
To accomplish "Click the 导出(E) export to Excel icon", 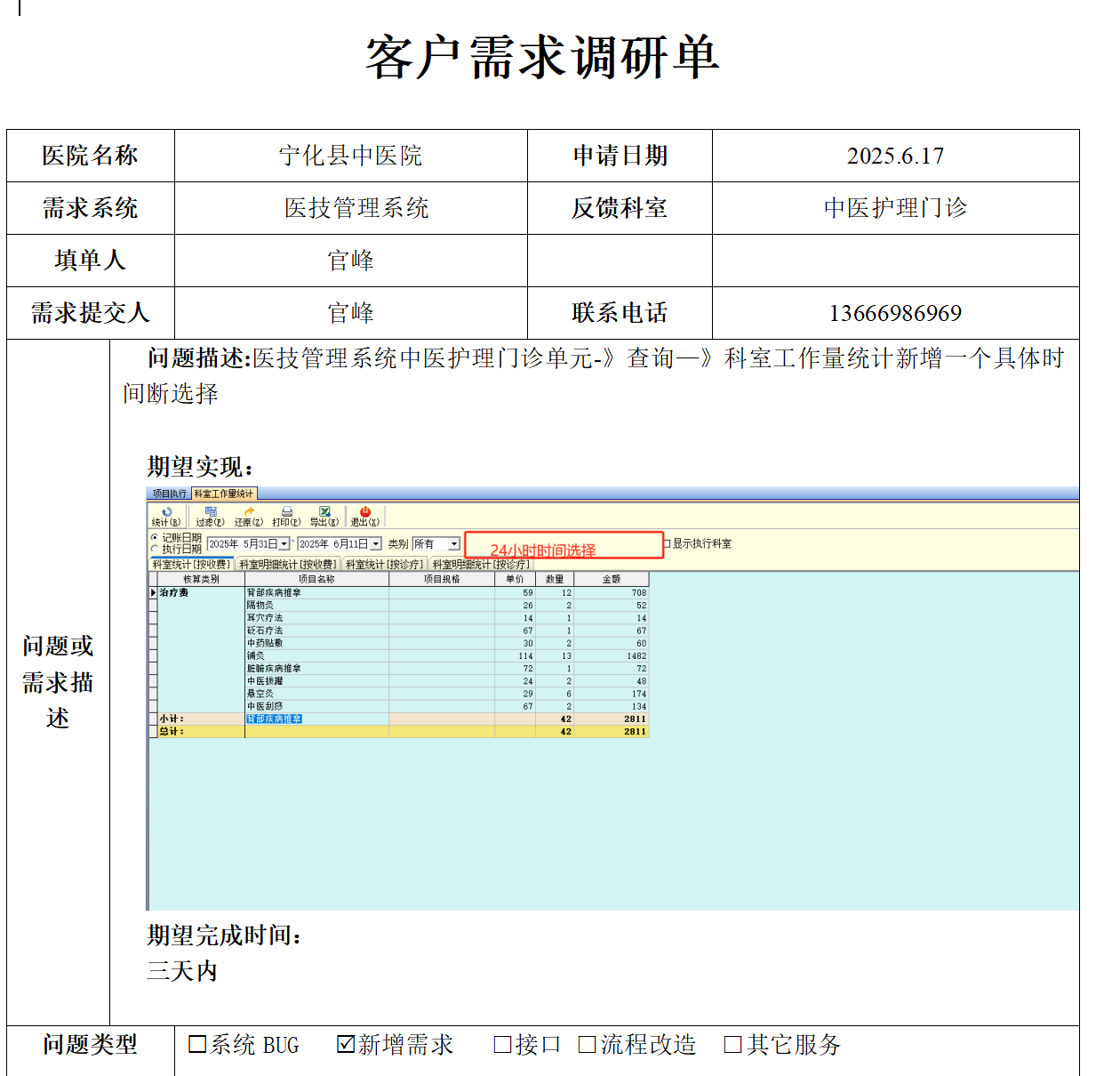I will (x=324, y=517).
